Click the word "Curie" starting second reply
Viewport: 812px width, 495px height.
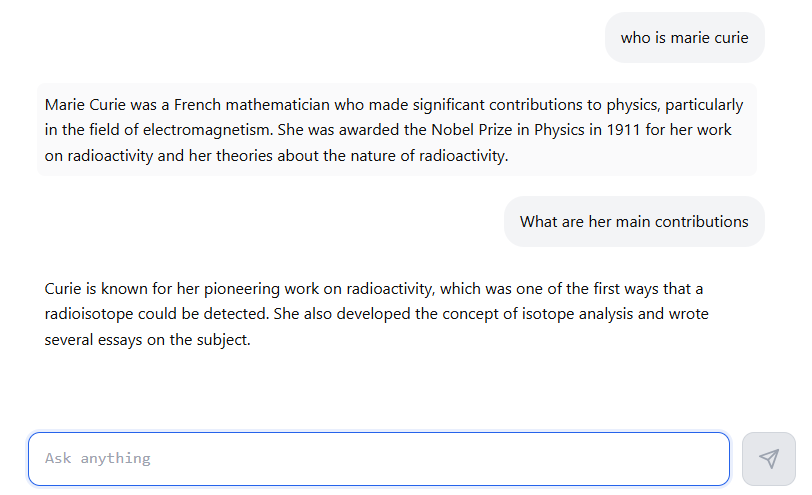[x=63, y=289]
